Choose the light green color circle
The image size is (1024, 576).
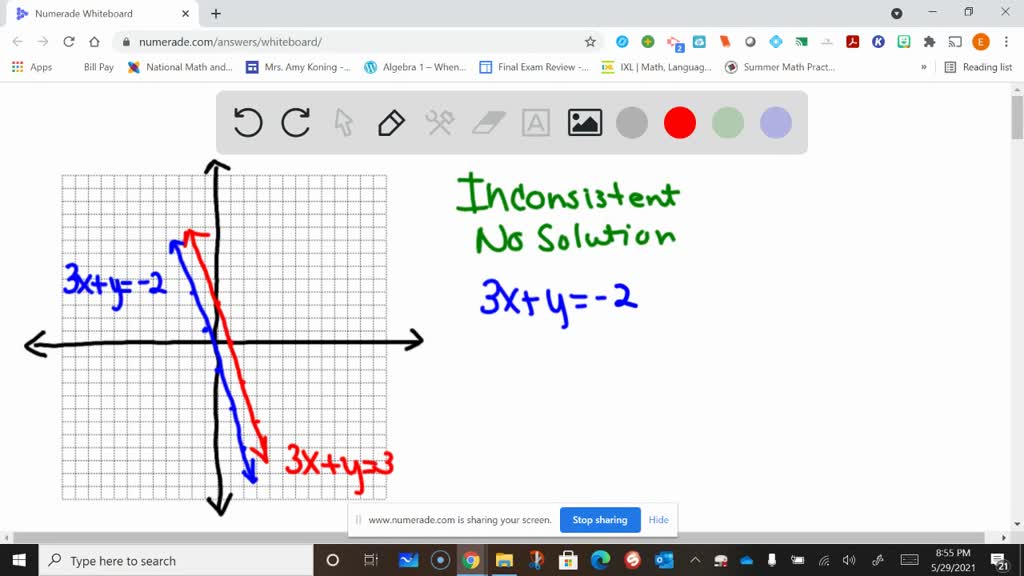pyautogui.click(x=728, y=123)
